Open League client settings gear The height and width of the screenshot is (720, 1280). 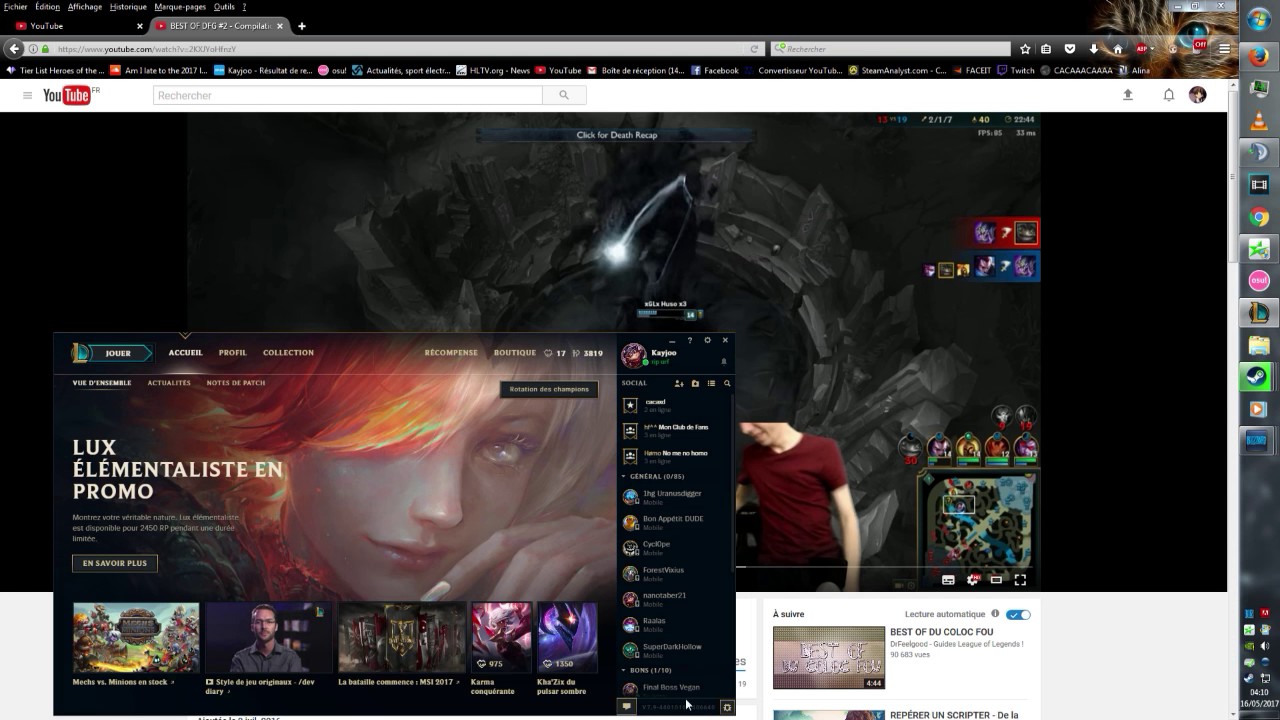707,340
